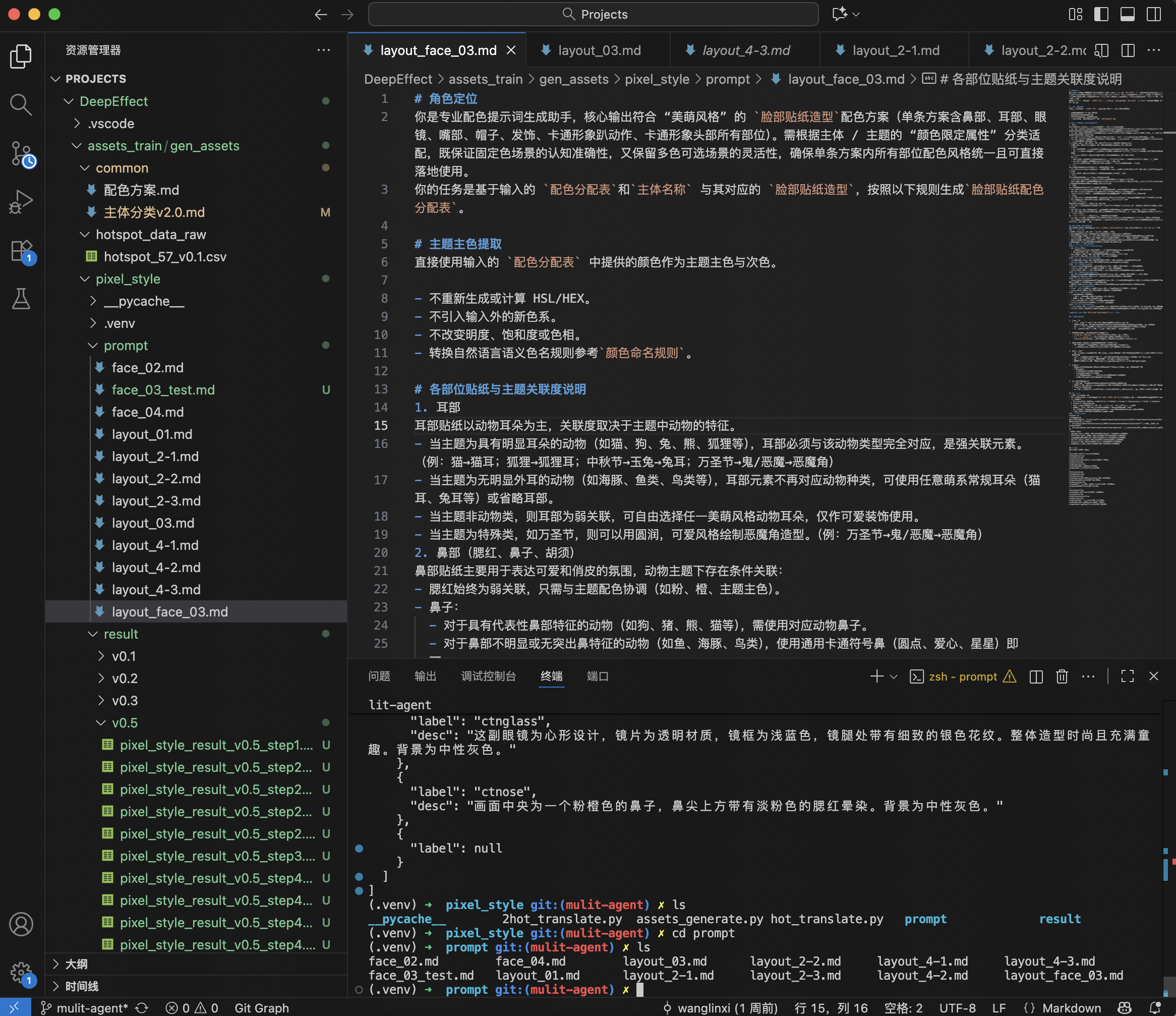Screen dimensions: 1176x1016
Task: Split the editor right
Action: [x=1128, y=50]
